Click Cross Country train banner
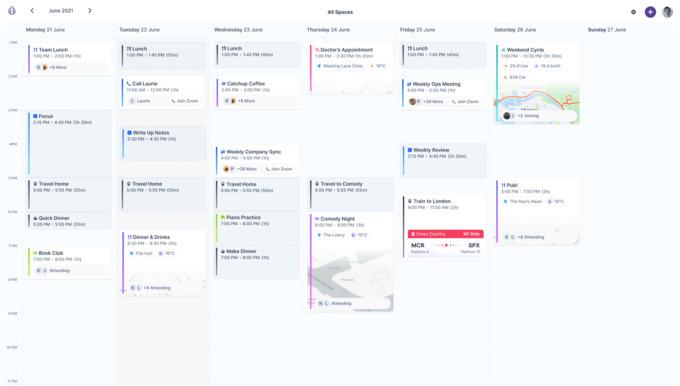 [x=445, y=234]
